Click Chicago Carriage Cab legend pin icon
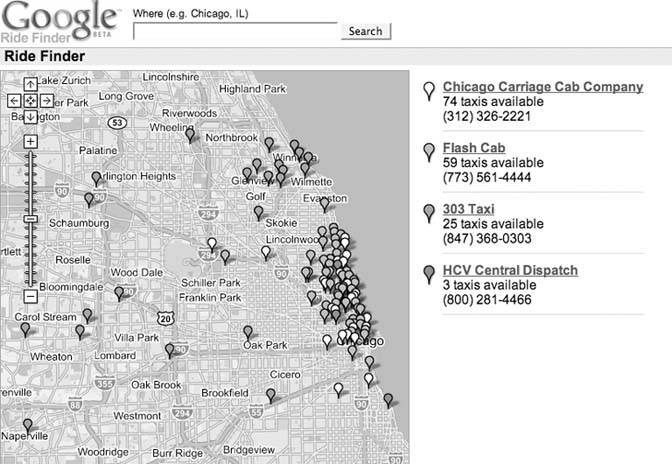The height and width of the screenshot is (464, 672). [x=429, y=91]
